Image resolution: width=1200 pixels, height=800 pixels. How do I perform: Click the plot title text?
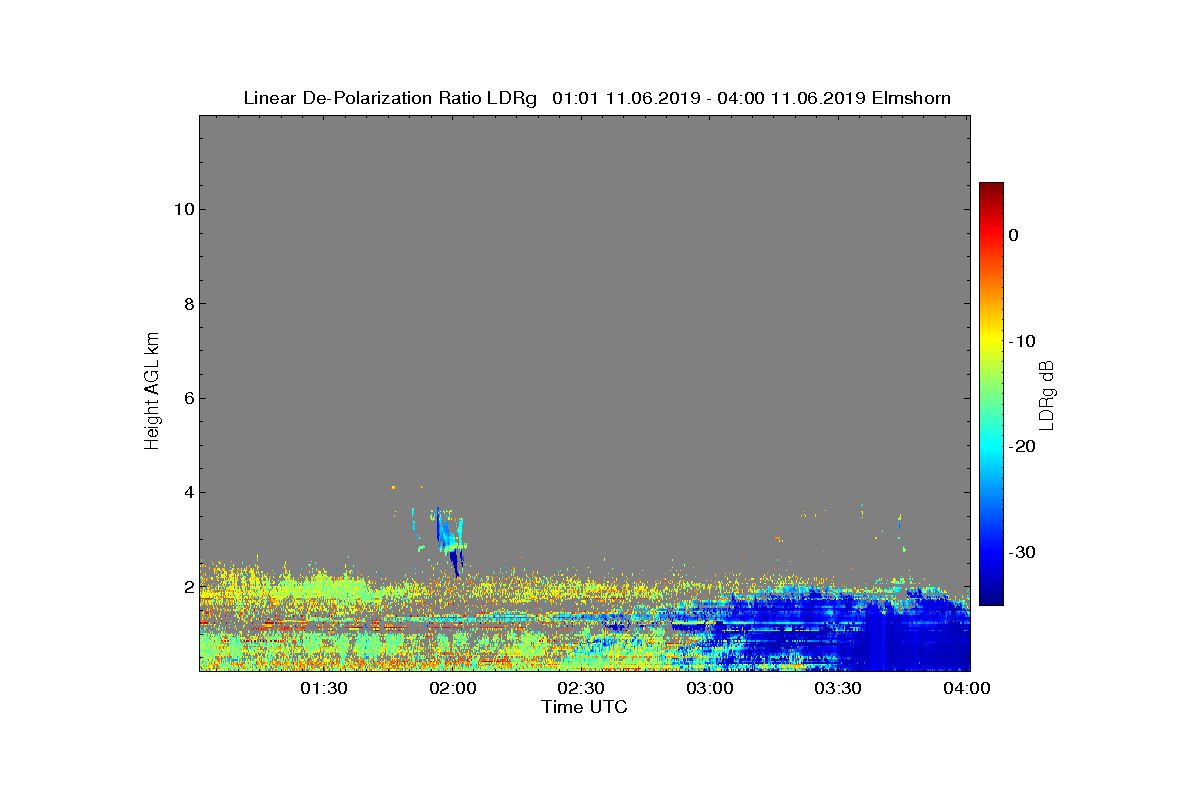coord(597,98)
